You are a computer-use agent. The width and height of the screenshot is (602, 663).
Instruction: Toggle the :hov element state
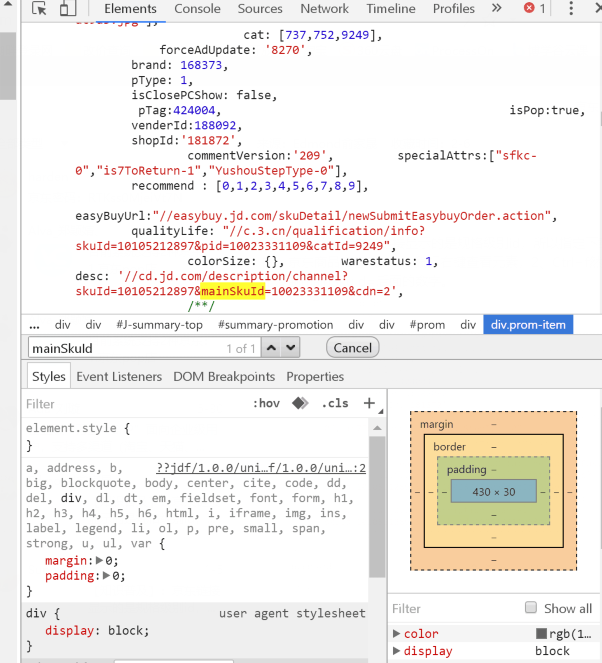click(x=266, y=403)
